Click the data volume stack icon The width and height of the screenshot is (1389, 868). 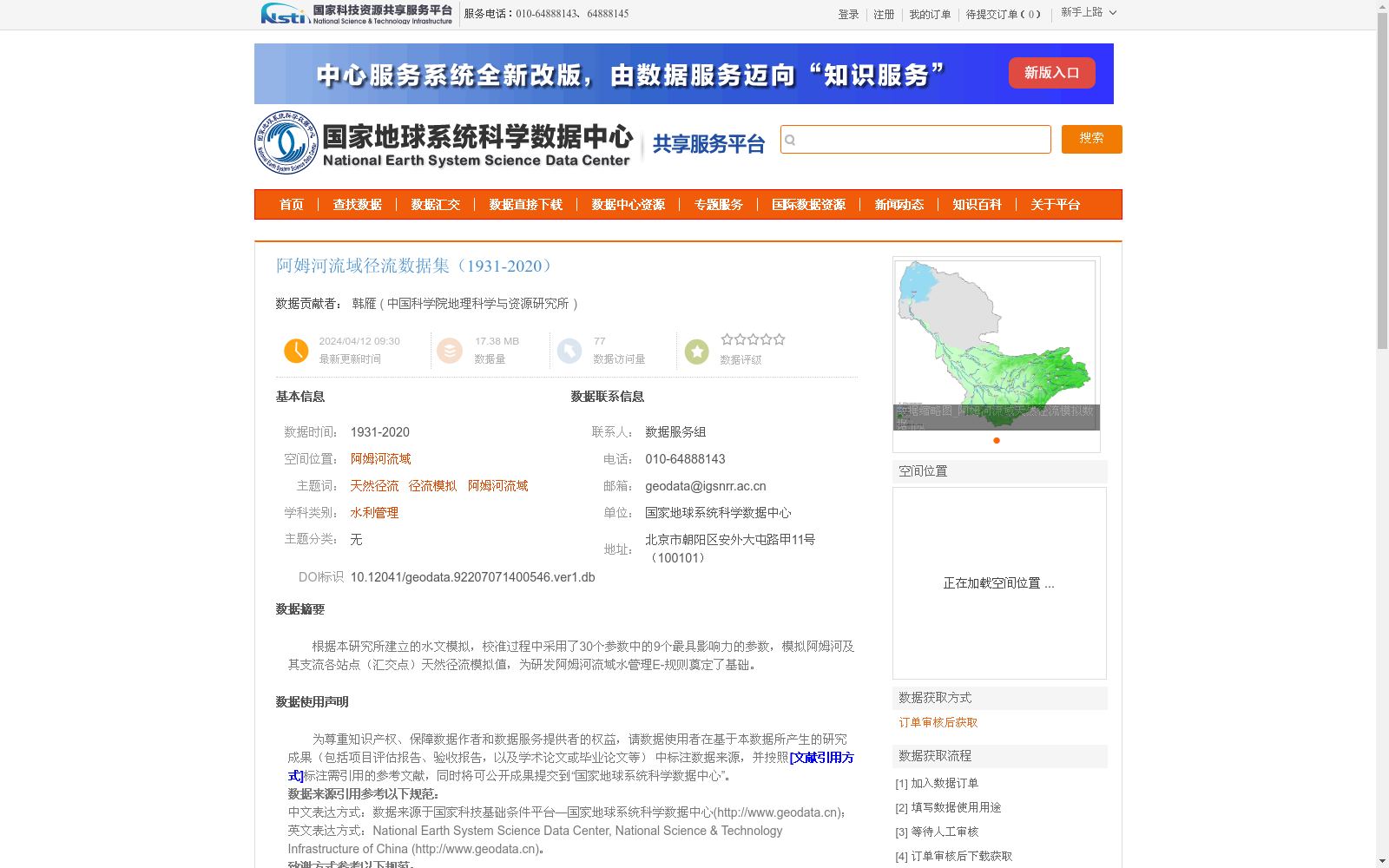pyautogui.click(x=450, y=351)
